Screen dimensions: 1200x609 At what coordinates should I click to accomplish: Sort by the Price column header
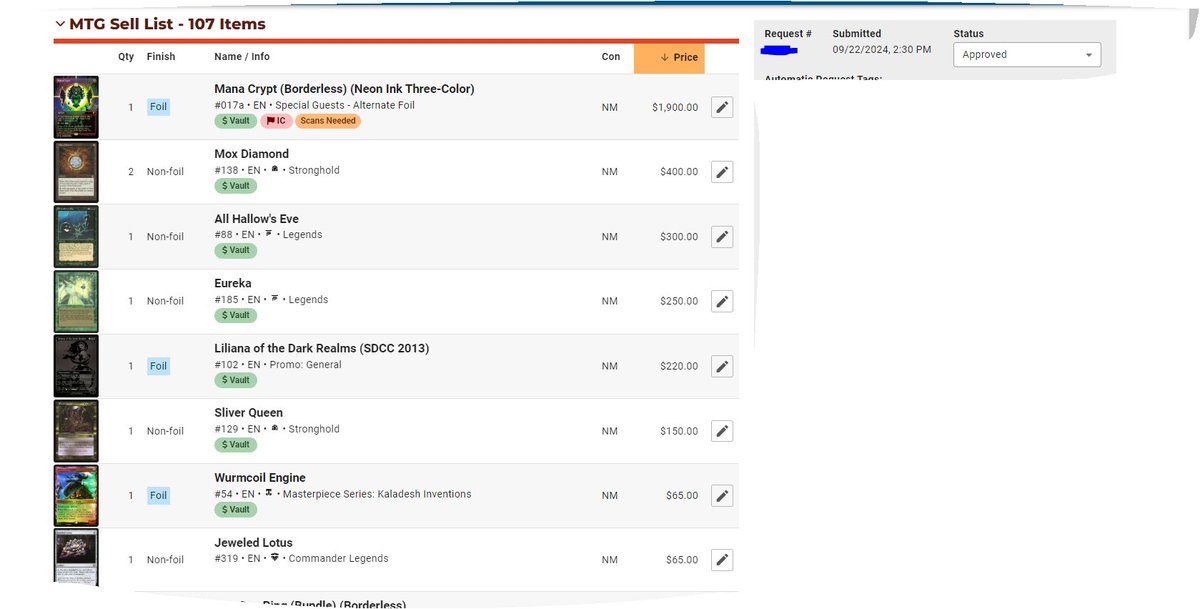point(669,57)
